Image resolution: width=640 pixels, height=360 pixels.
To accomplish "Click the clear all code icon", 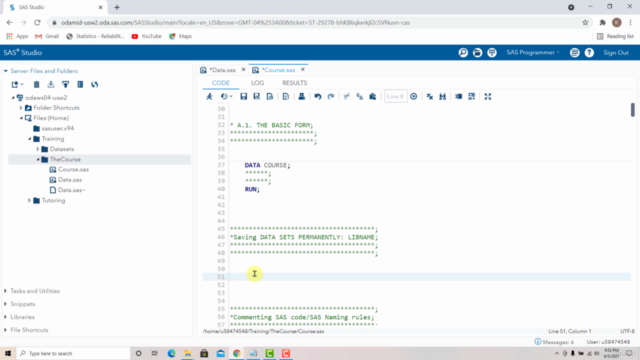I will click(429, 97).
